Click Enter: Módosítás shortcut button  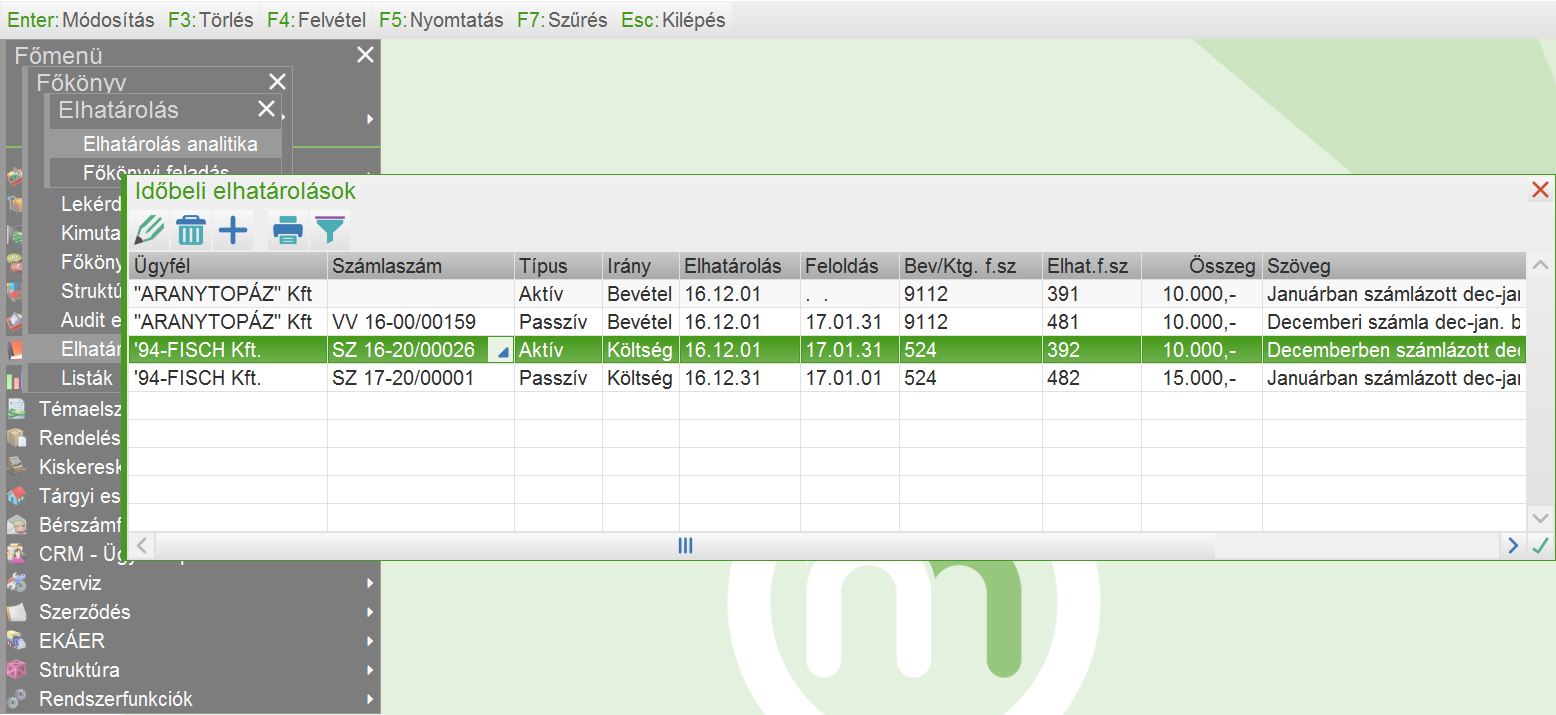[x=81, y=20]
